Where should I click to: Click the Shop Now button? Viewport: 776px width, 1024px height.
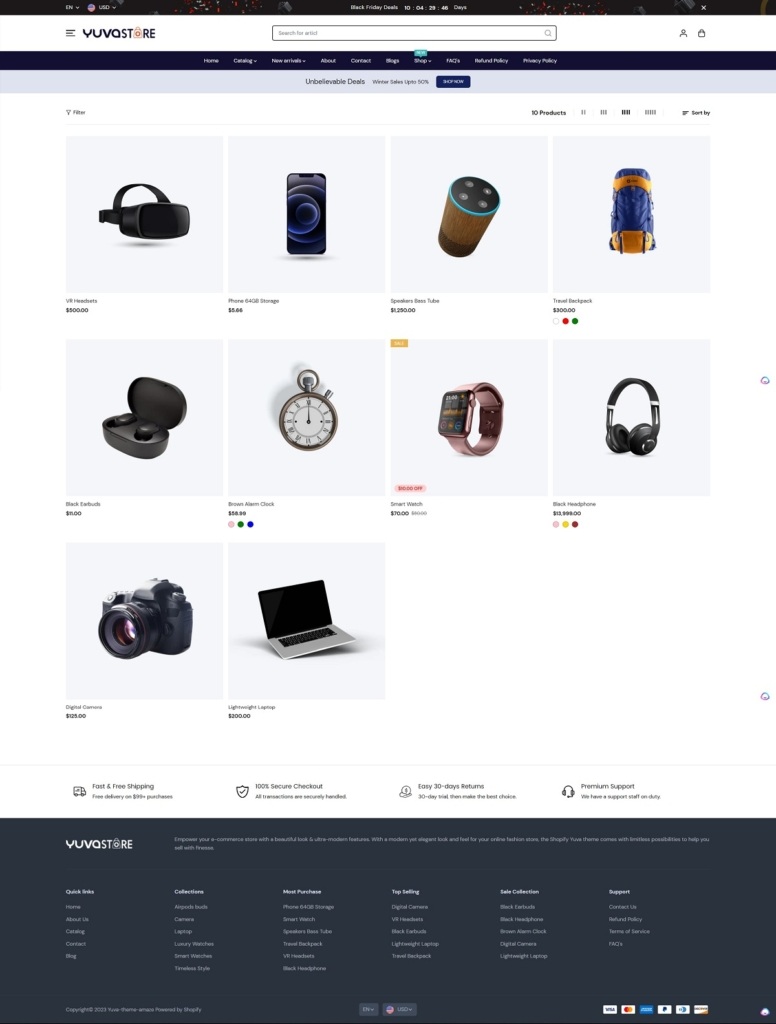(453, 82)
